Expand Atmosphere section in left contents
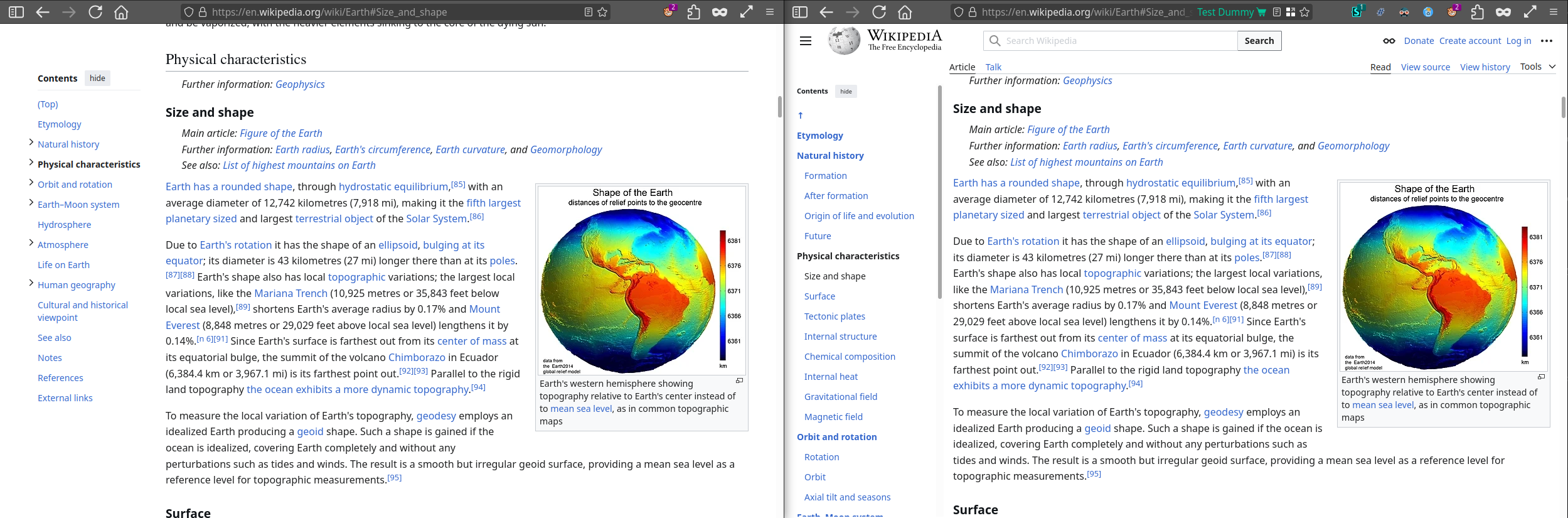Image resolution: width=1568 pixels, height=518 pixels. coord(31,243)
